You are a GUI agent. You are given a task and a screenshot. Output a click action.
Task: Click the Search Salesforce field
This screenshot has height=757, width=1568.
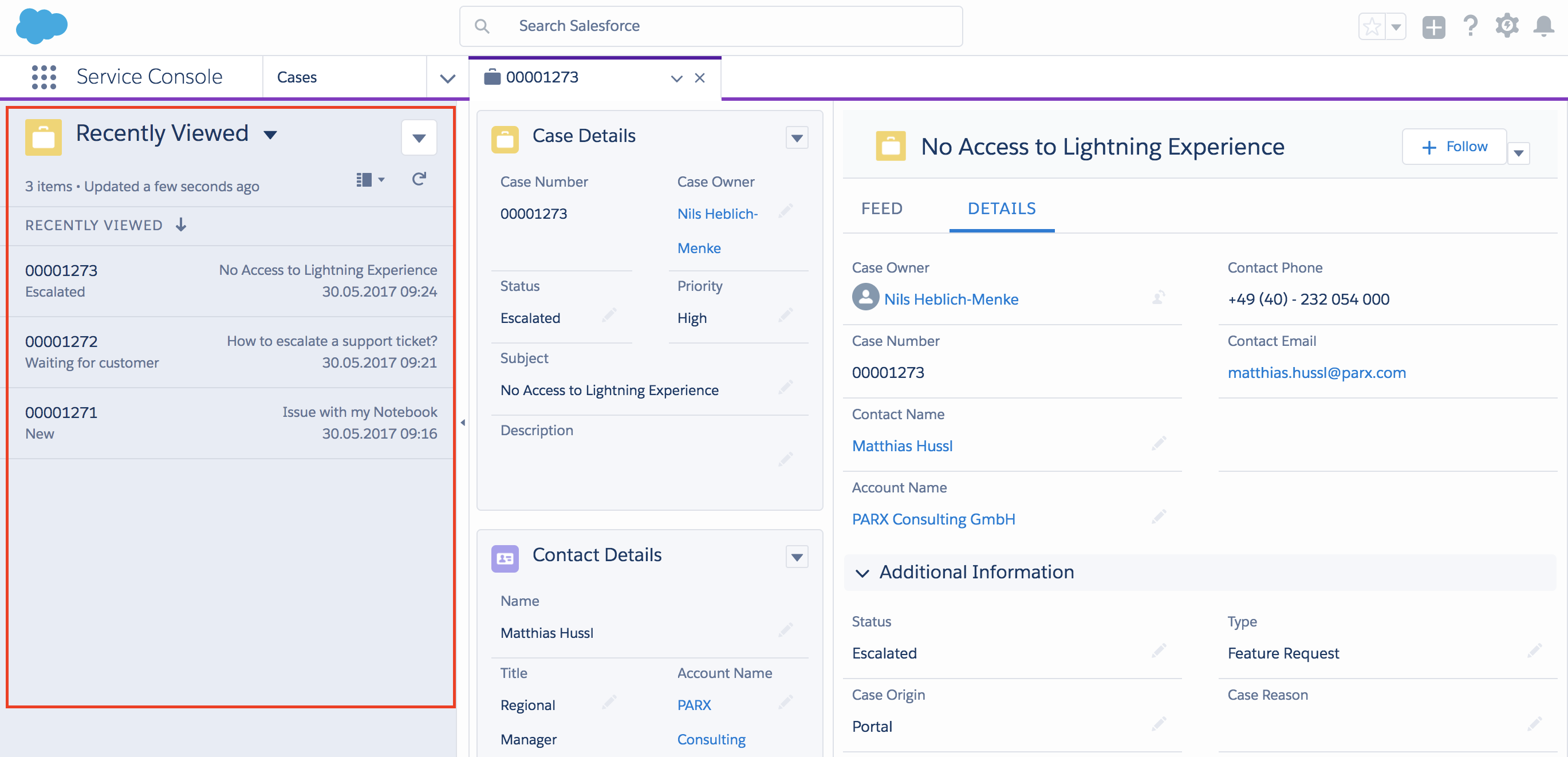(x=710, y=26)
